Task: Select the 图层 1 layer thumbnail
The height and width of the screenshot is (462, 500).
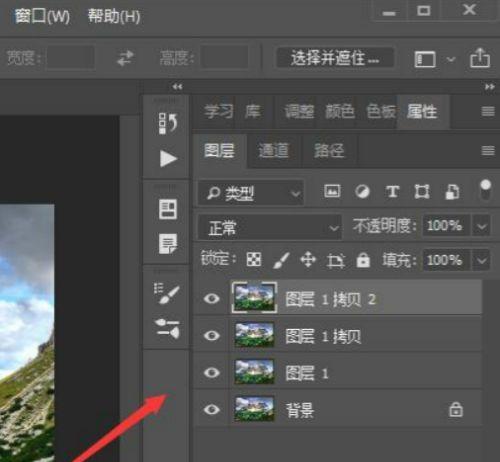Action: pyautogui.click(x=254, y=372)
